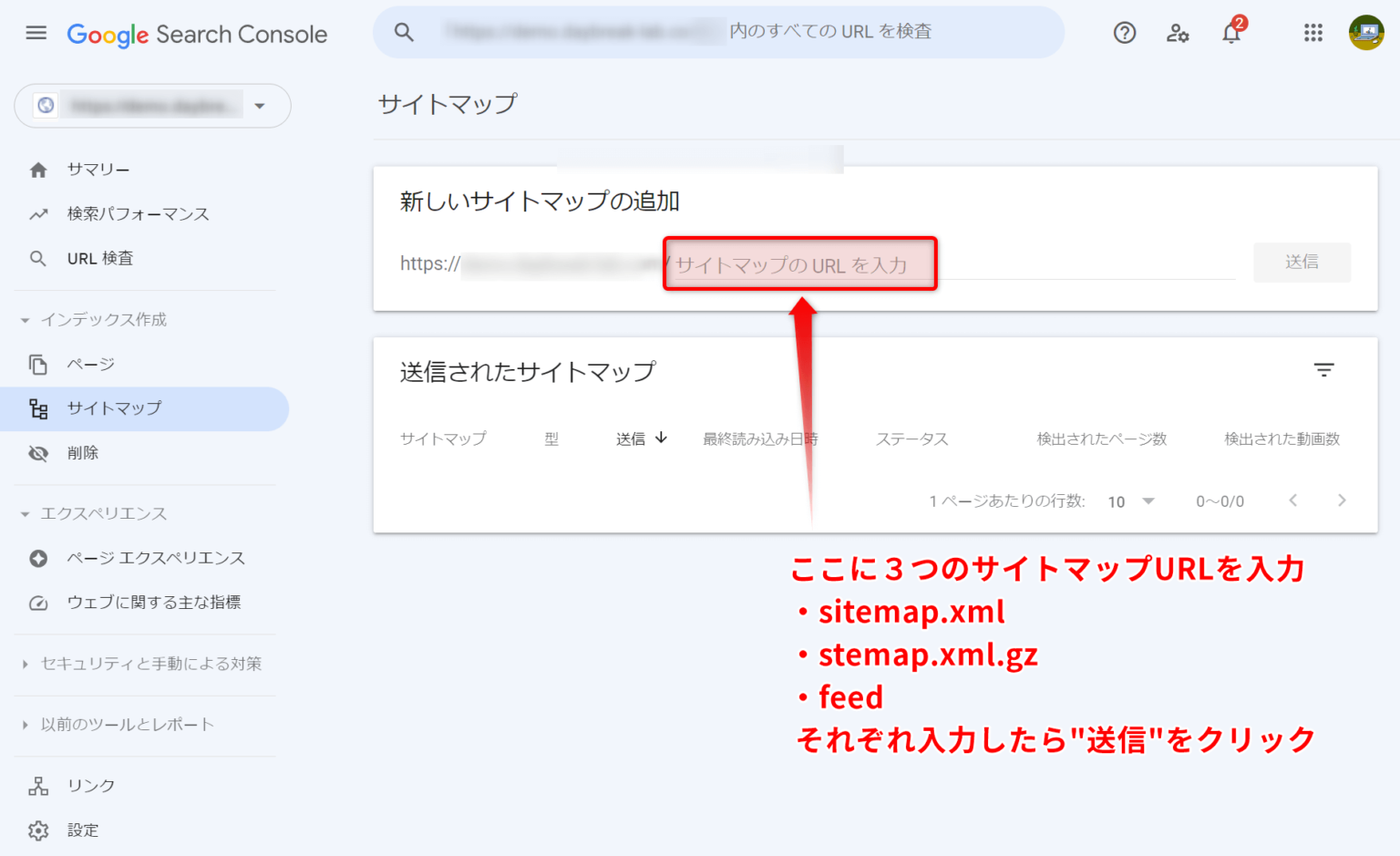Open the 削除 removals section

(81, 452)
